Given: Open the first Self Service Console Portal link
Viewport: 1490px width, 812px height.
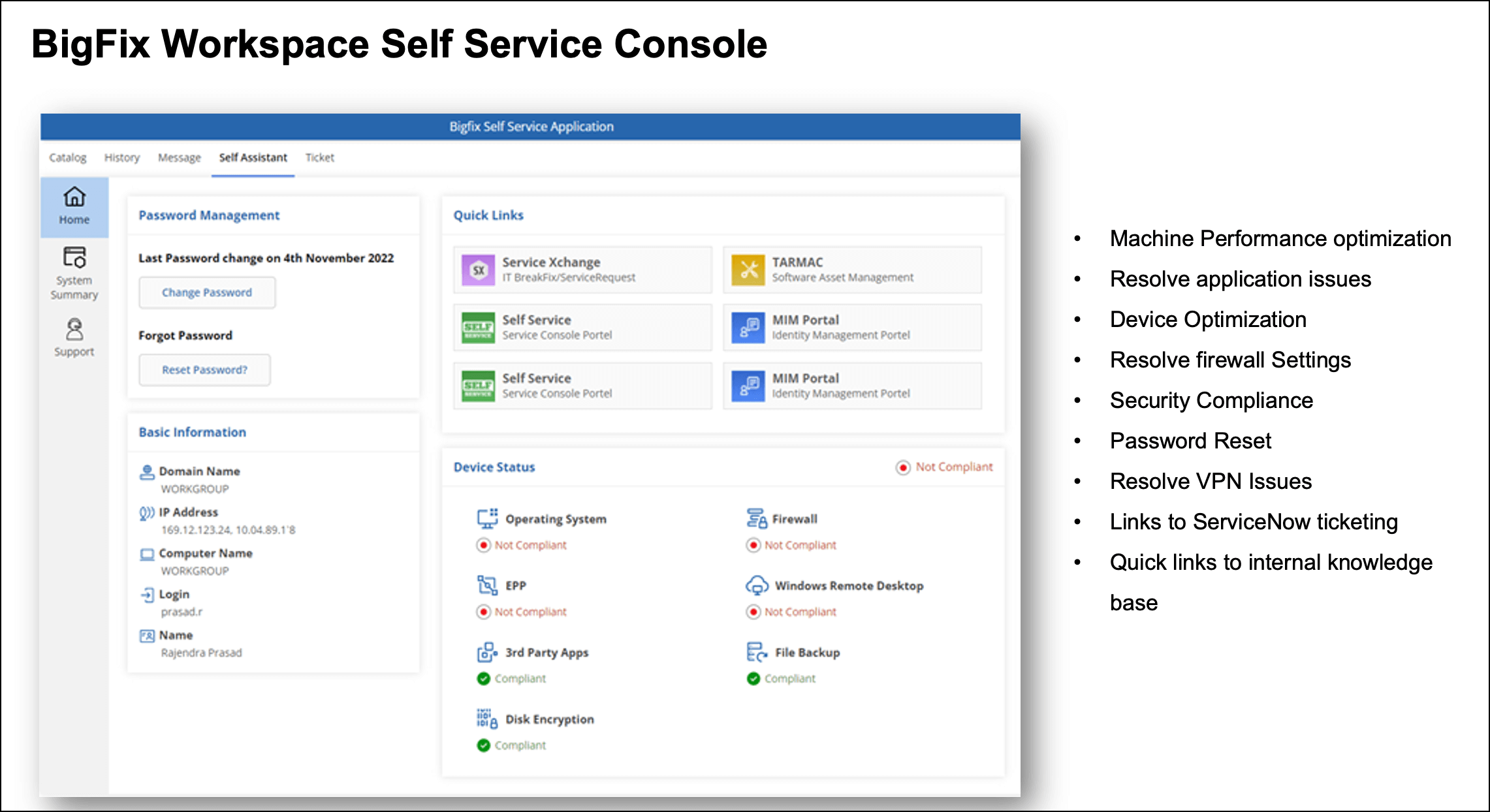Looking at the screenshot, I should click(x=582, y=328).
